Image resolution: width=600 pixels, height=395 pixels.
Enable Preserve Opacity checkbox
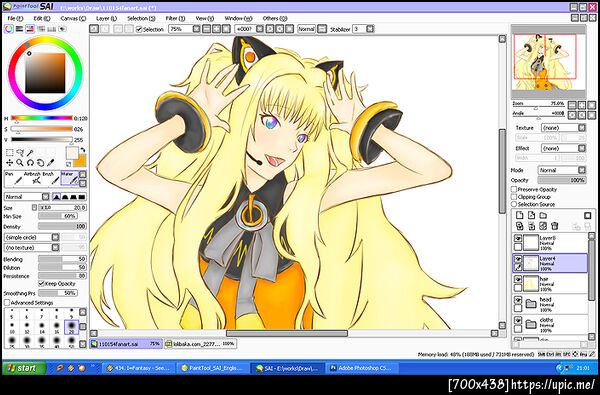514,189
